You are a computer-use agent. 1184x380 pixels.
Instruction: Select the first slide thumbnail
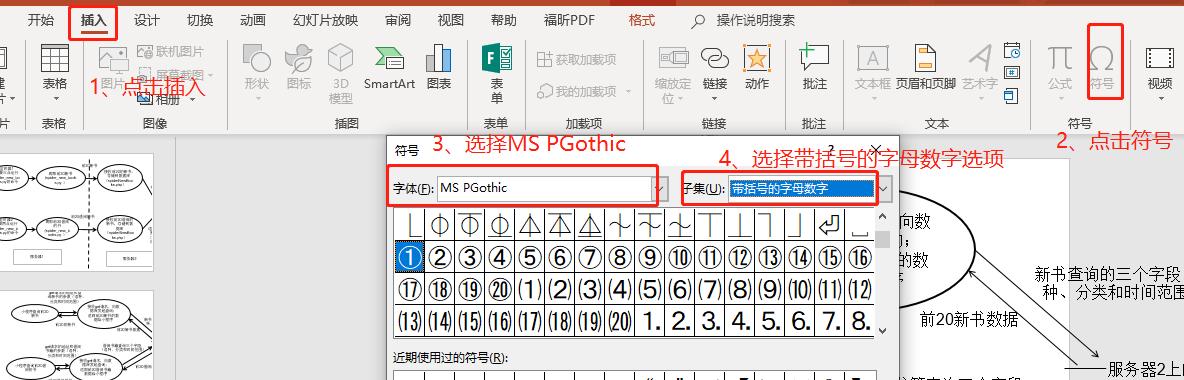(x=77, y=212)
